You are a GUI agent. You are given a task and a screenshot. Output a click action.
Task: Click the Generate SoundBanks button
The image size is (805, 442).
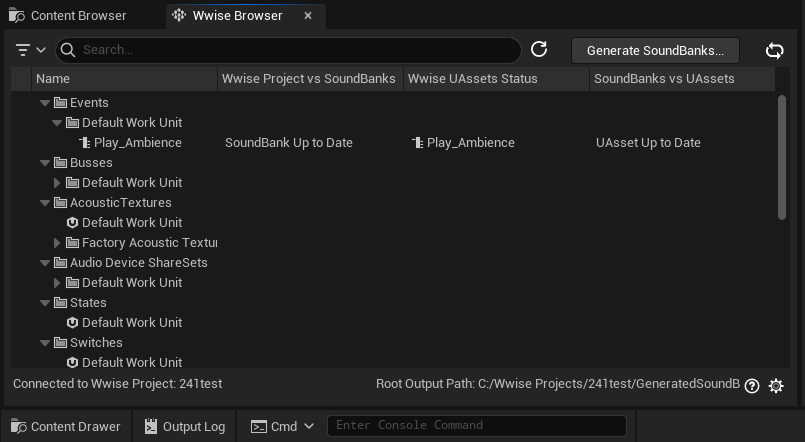click(x=655, y=50)
